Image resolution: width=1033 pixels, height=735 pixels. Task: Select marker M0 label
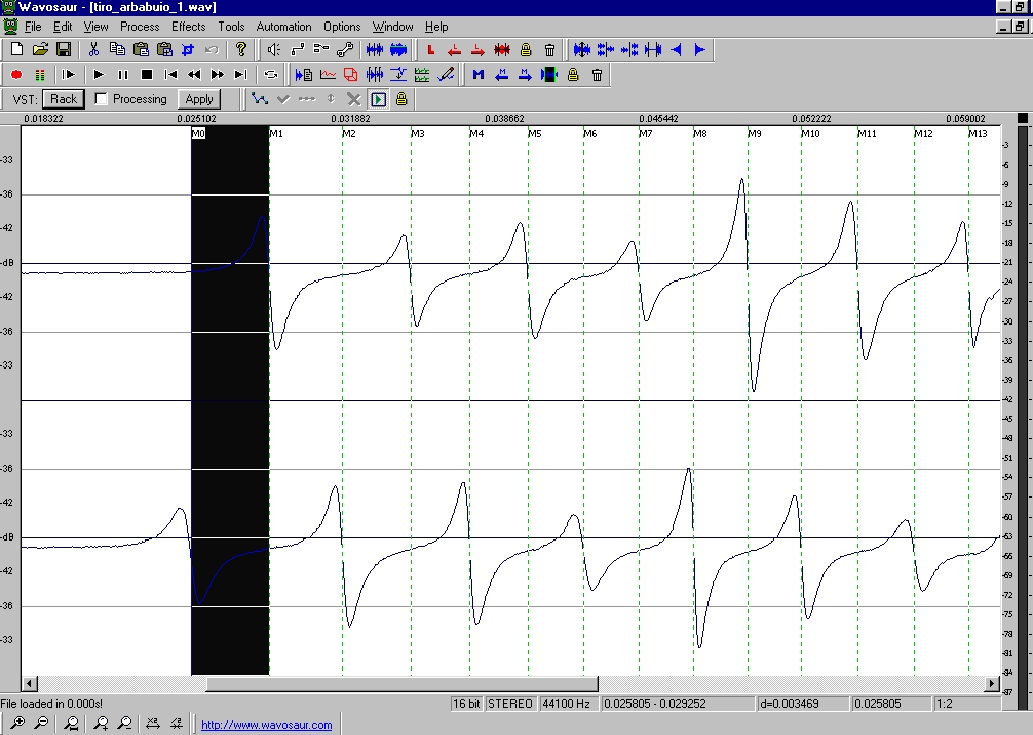pyautogui.click(x=198, y=134)
